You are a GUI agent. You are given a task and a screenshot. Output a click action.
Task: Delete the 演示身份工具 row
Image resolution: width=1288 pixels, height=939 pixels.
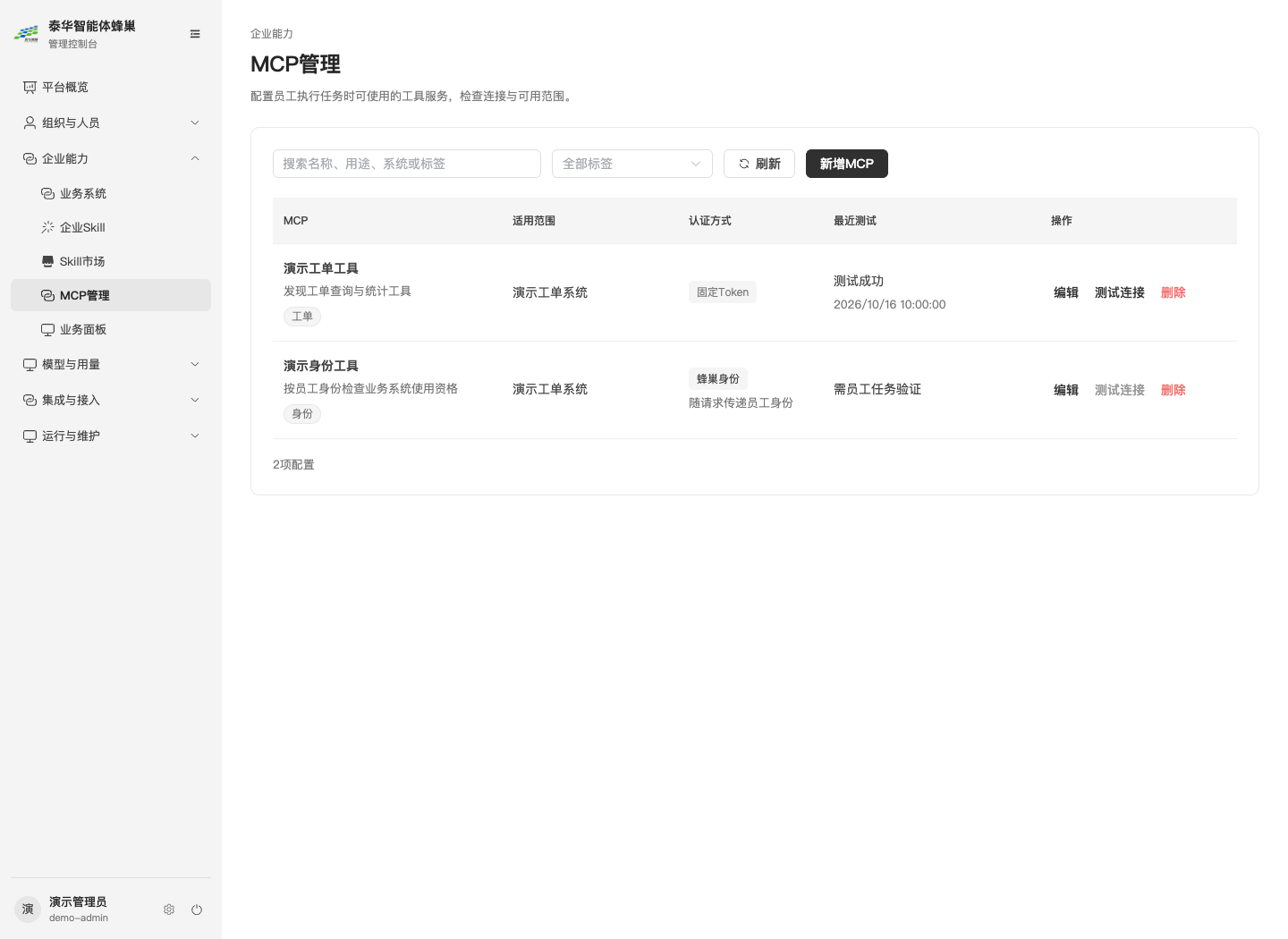point(1174,390)
